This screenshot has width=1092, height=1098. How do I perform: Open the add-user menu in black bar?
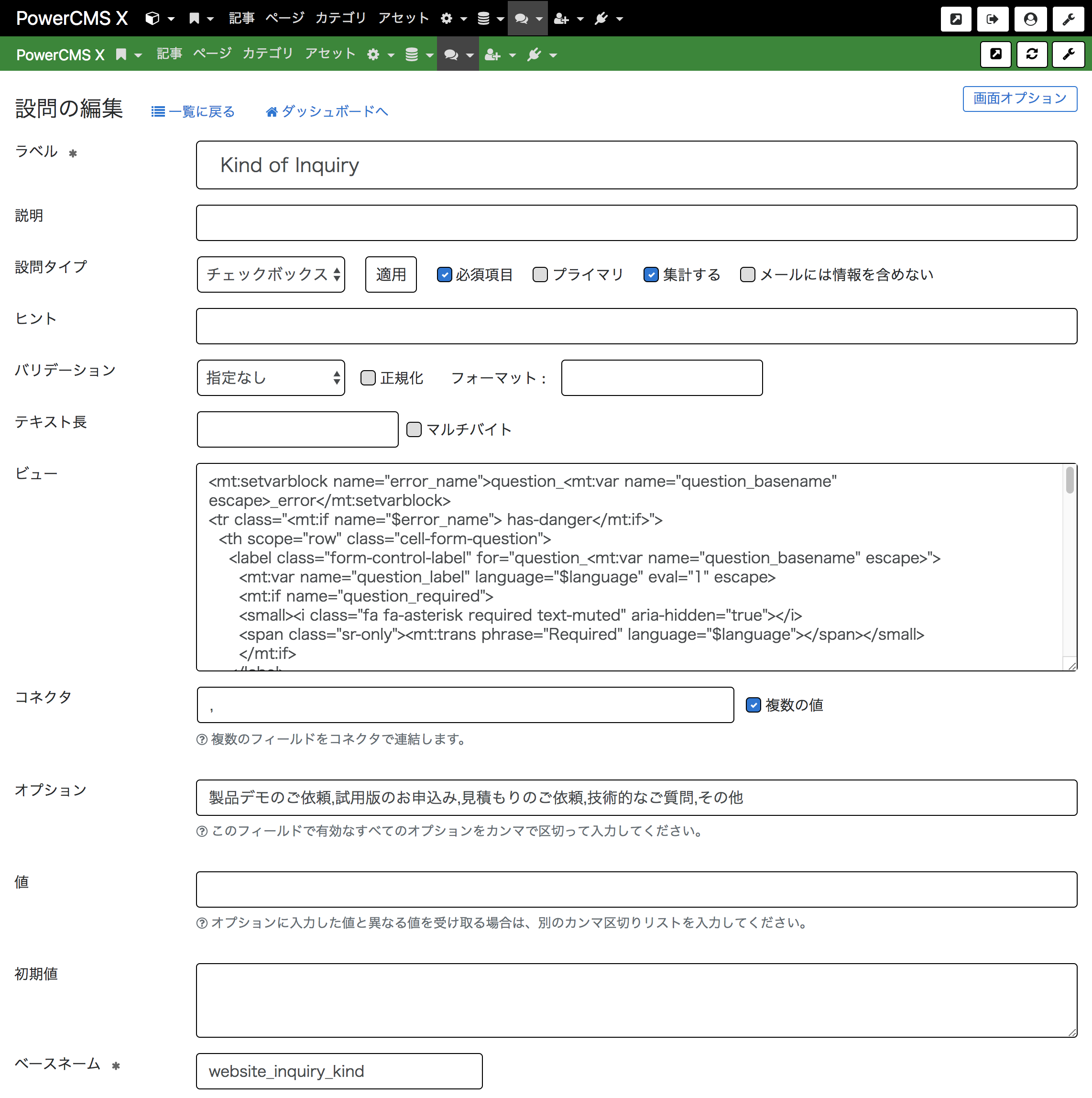click(568, 18)
